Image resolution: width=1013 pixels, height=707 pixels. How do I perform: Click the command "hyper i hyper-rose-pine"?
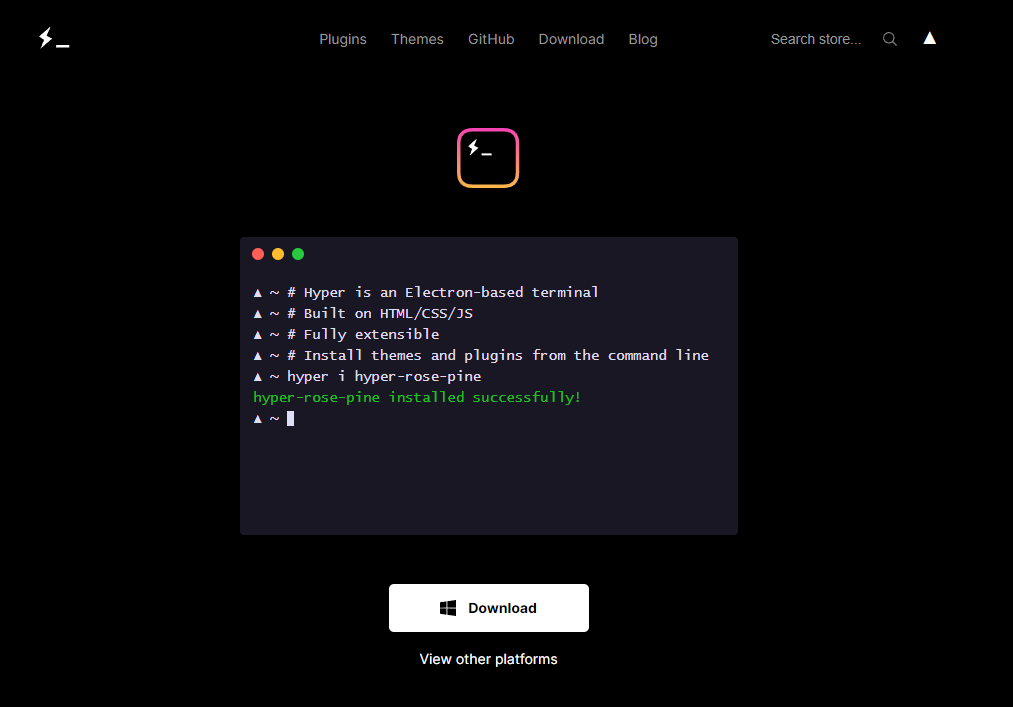[x=384, y=377]
